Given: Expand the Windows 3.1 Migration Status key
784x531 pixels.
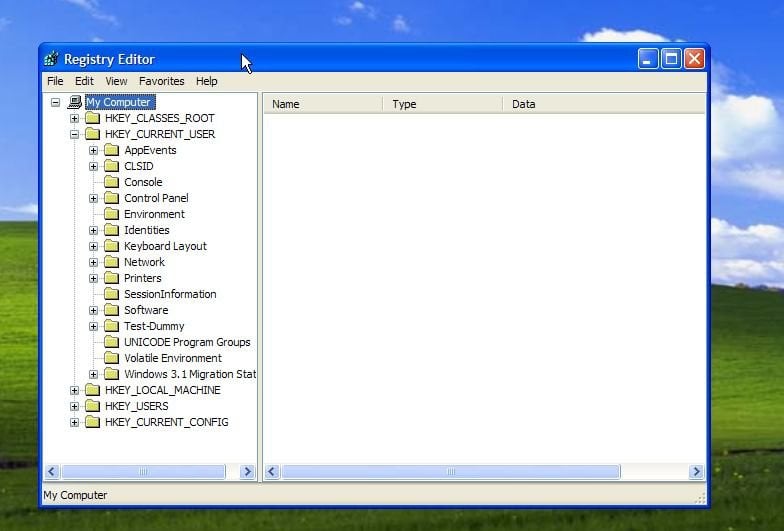Looking at the screenshot, I should coord(94,374).
